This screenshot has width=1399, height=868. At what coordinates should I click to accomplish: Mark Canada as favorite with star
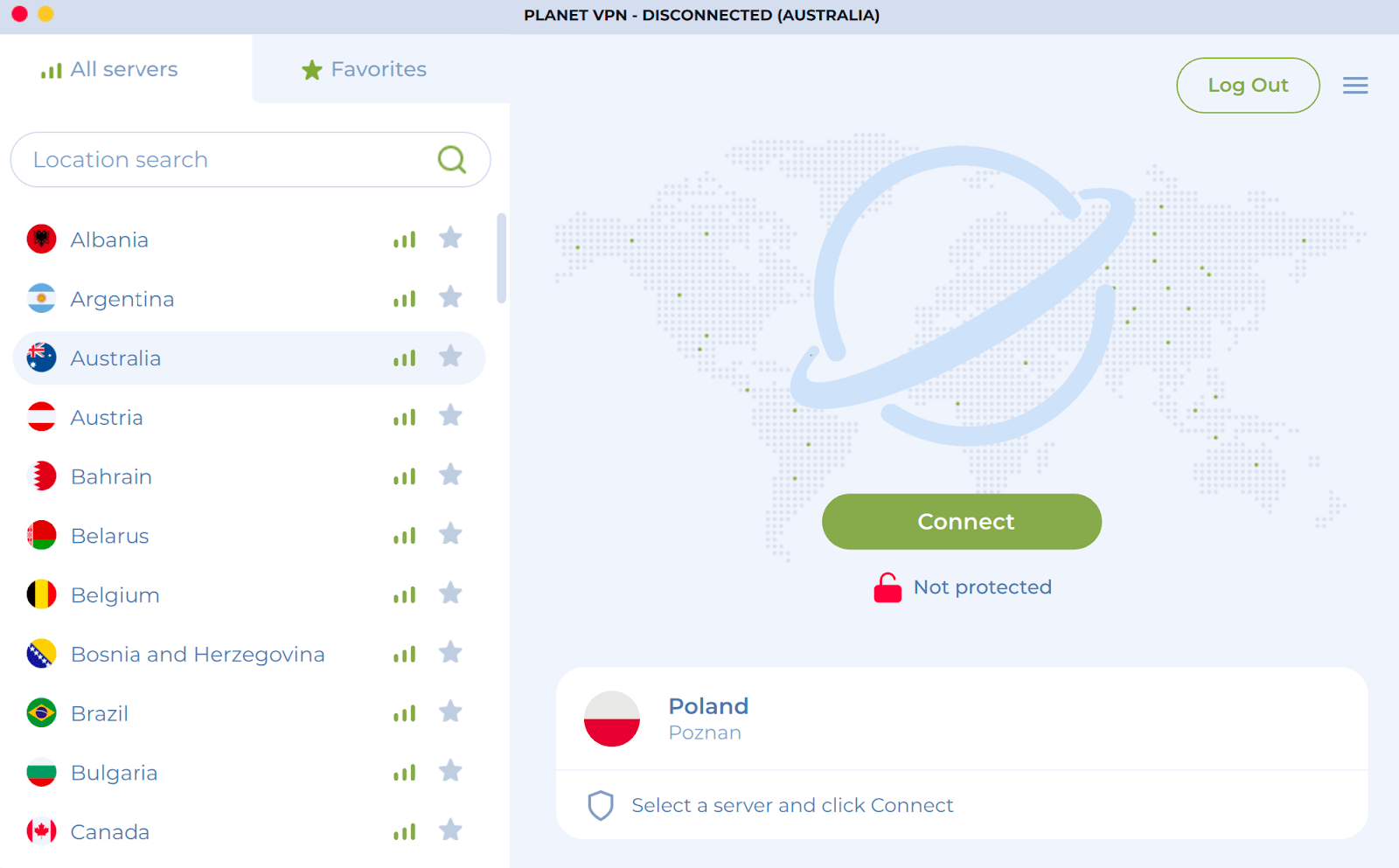(x=450, y=830)
